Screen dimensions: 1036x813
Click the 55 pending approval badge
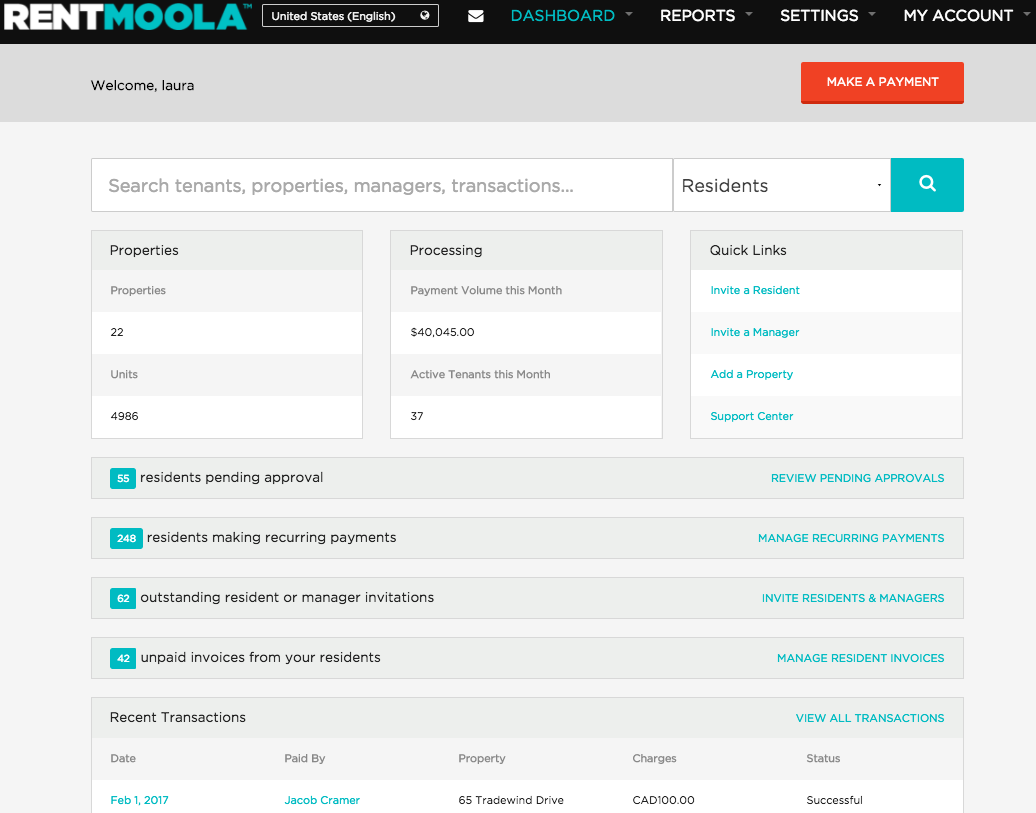[123, 478]
